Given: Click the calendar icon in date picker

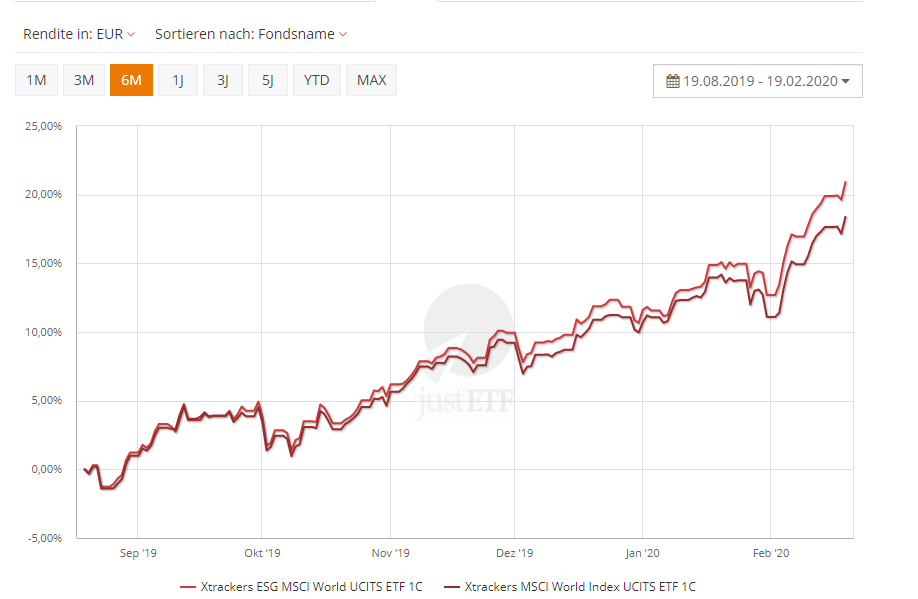Looking at the screenshot, I should click(674, 81).
